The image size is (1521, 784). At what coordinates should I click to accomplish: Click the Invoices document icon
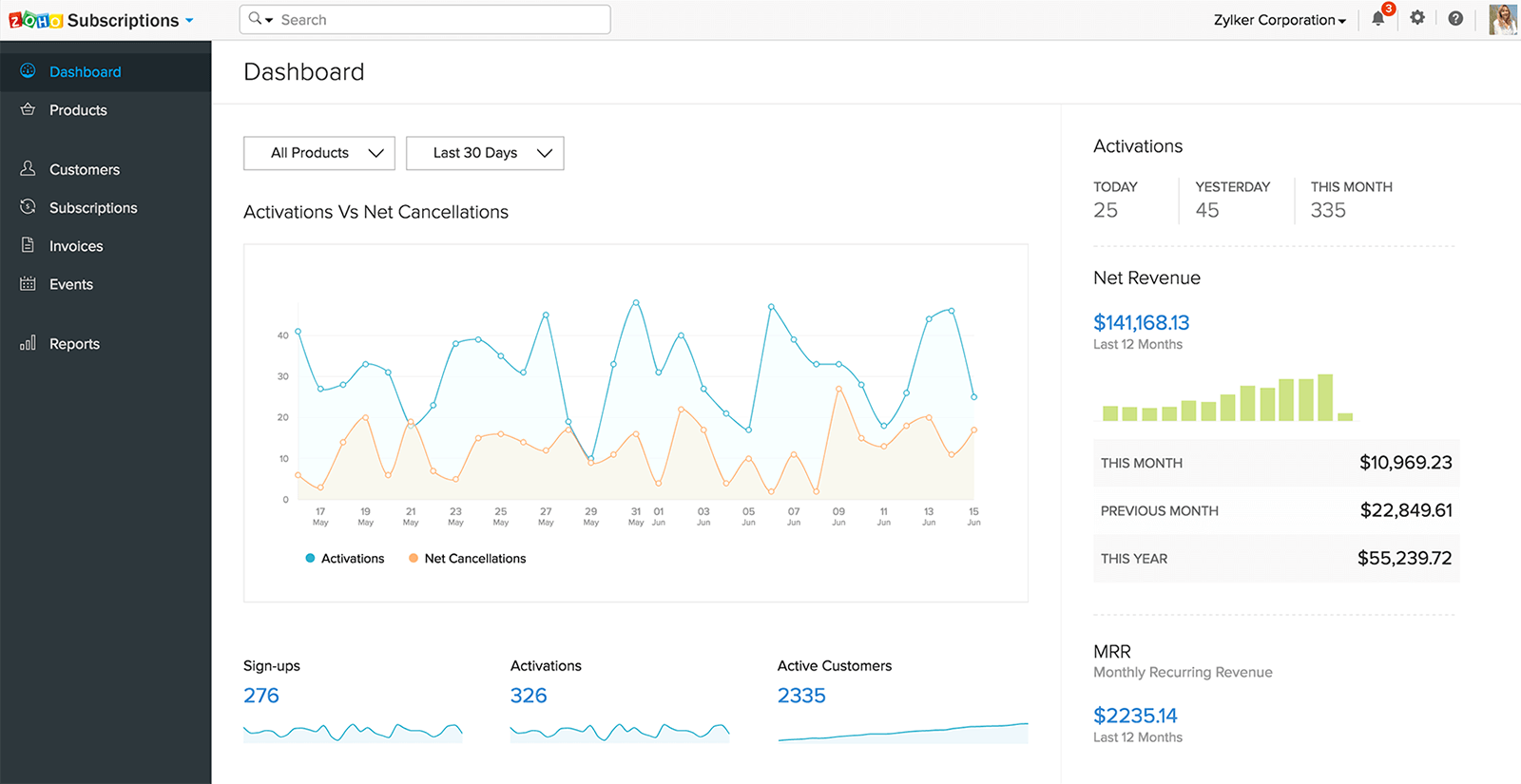pos(28,245)
